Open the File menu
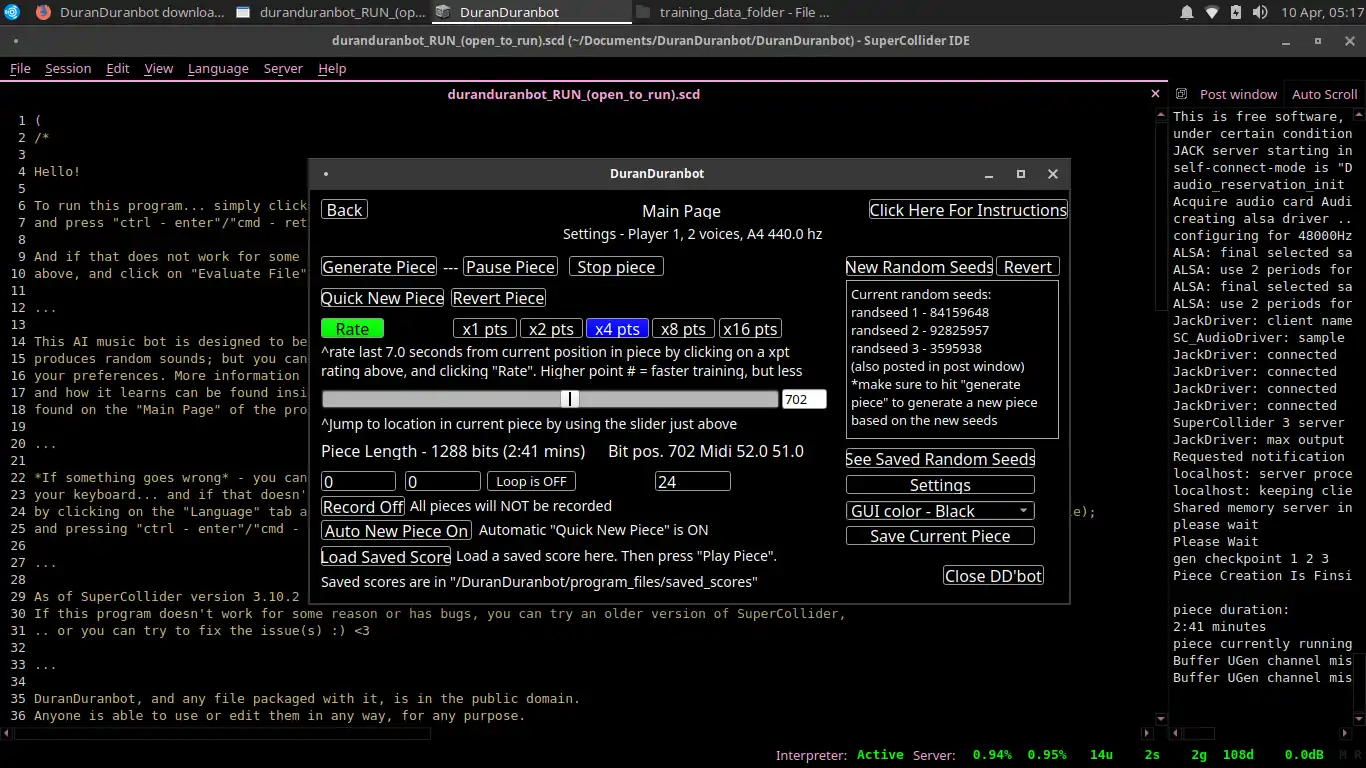 point(20,68)
